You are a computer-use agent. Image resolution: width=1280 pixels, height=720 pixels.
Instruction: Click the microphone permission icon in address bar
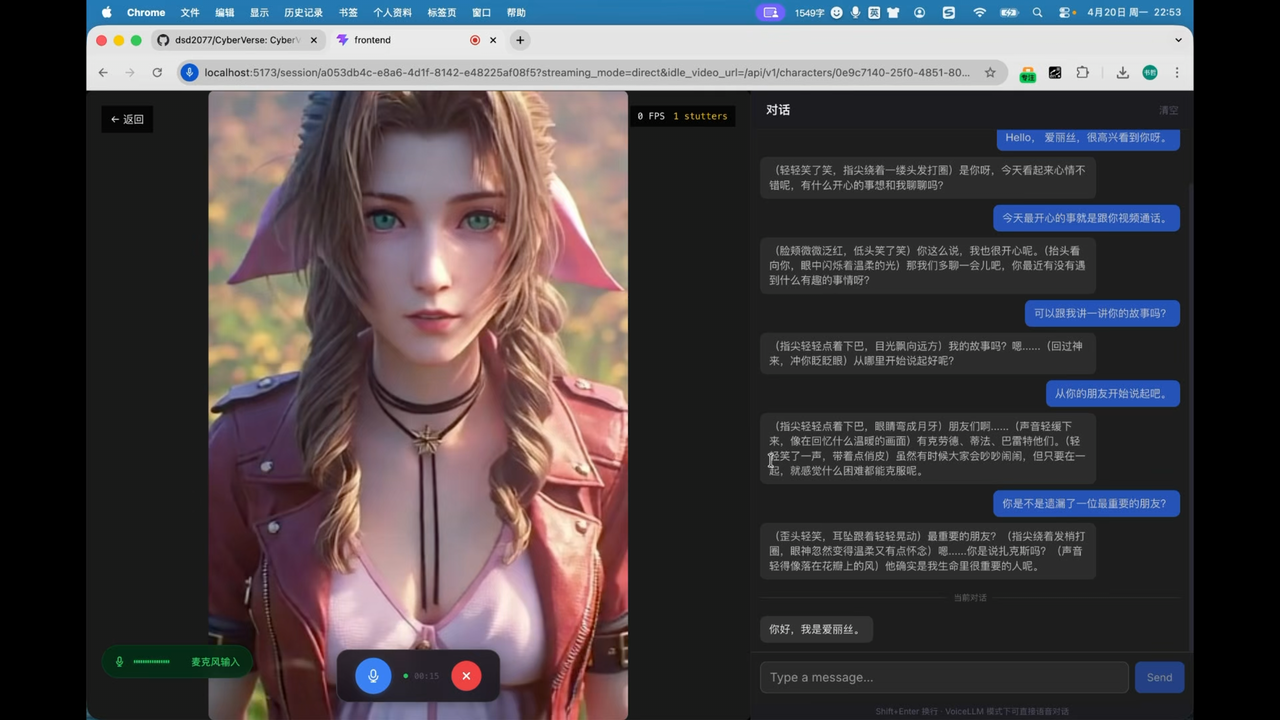coord(189,72)
